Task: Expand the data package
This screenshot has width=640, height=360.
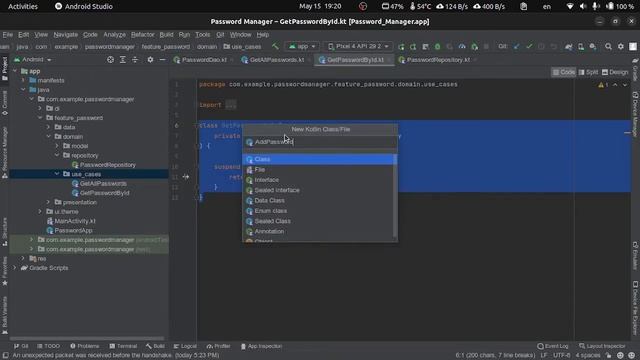Action: pos(48,127)
